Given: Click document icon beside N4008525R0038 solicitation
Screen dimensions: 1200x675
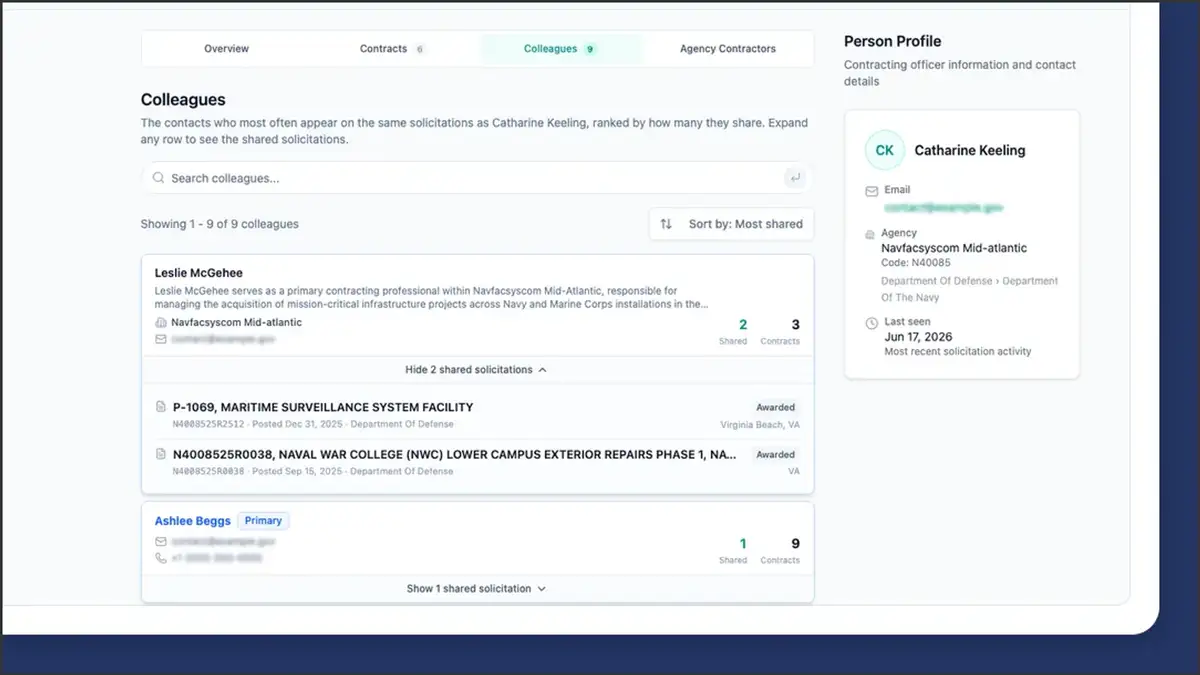Looking at the screenshot, I should coord(160,454).
